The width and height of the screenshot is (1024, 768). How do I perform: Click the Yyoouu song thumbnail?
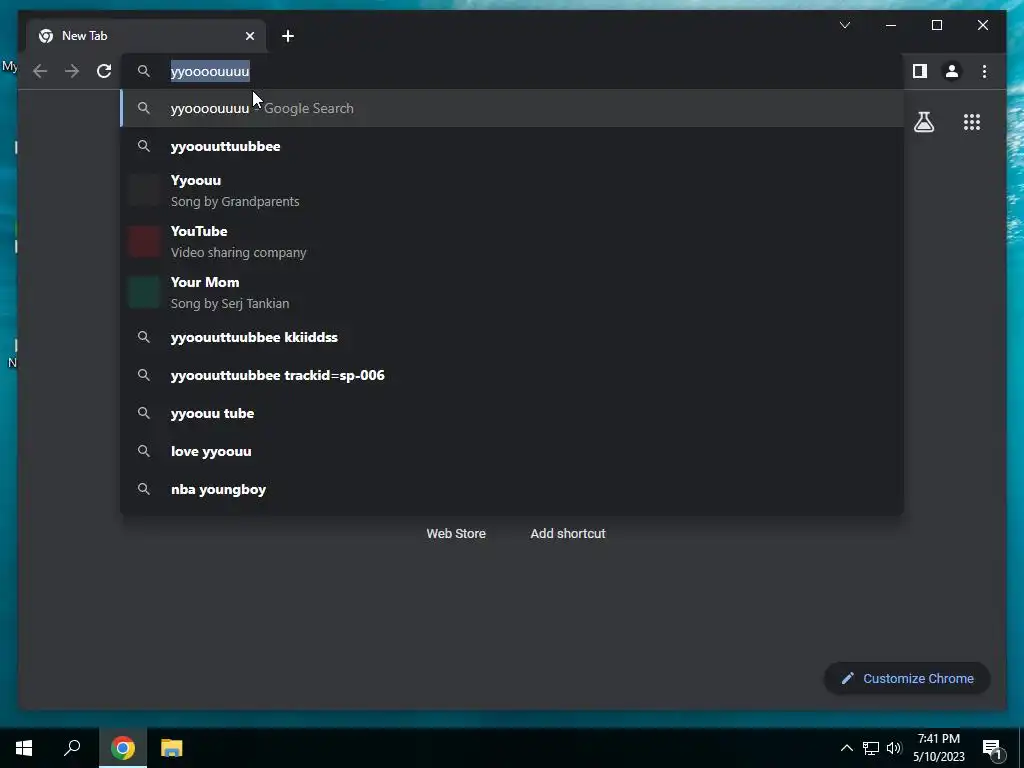point(144,191)
